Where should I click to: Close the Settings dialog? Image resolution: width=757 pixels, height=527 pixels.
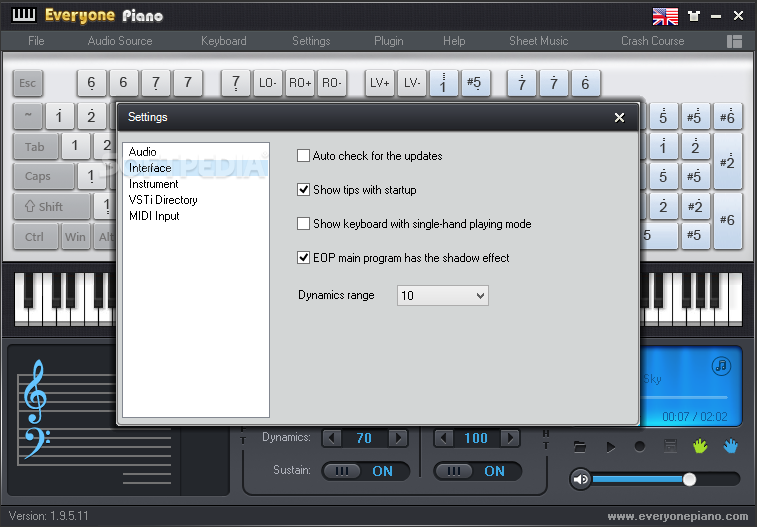pyautogui.click(x=619, y=117)
